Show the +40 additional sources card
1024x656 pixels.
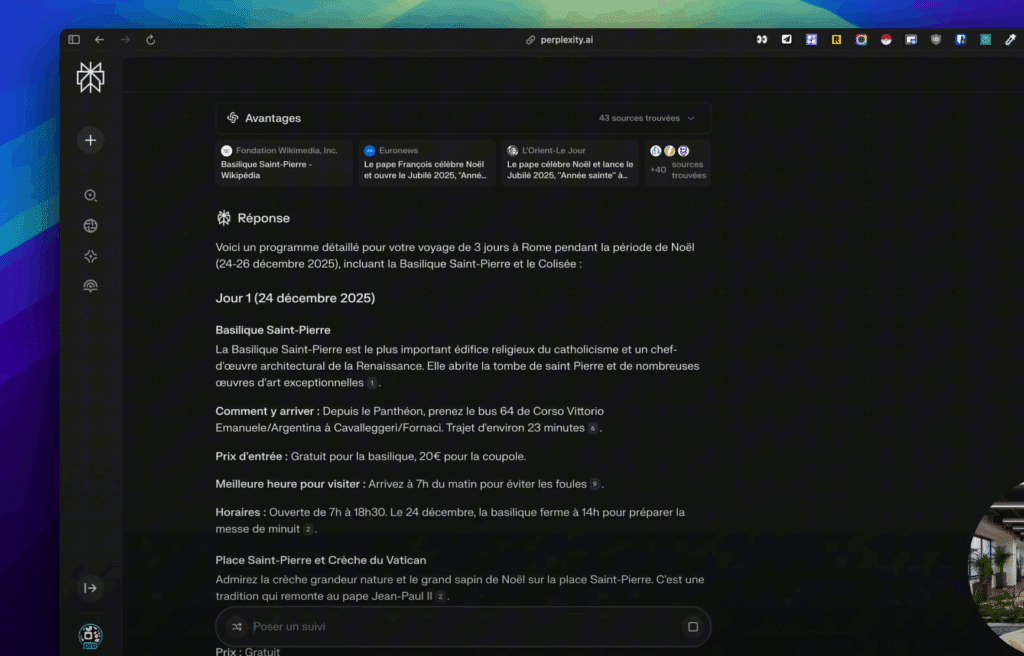[x=677, y=163]
